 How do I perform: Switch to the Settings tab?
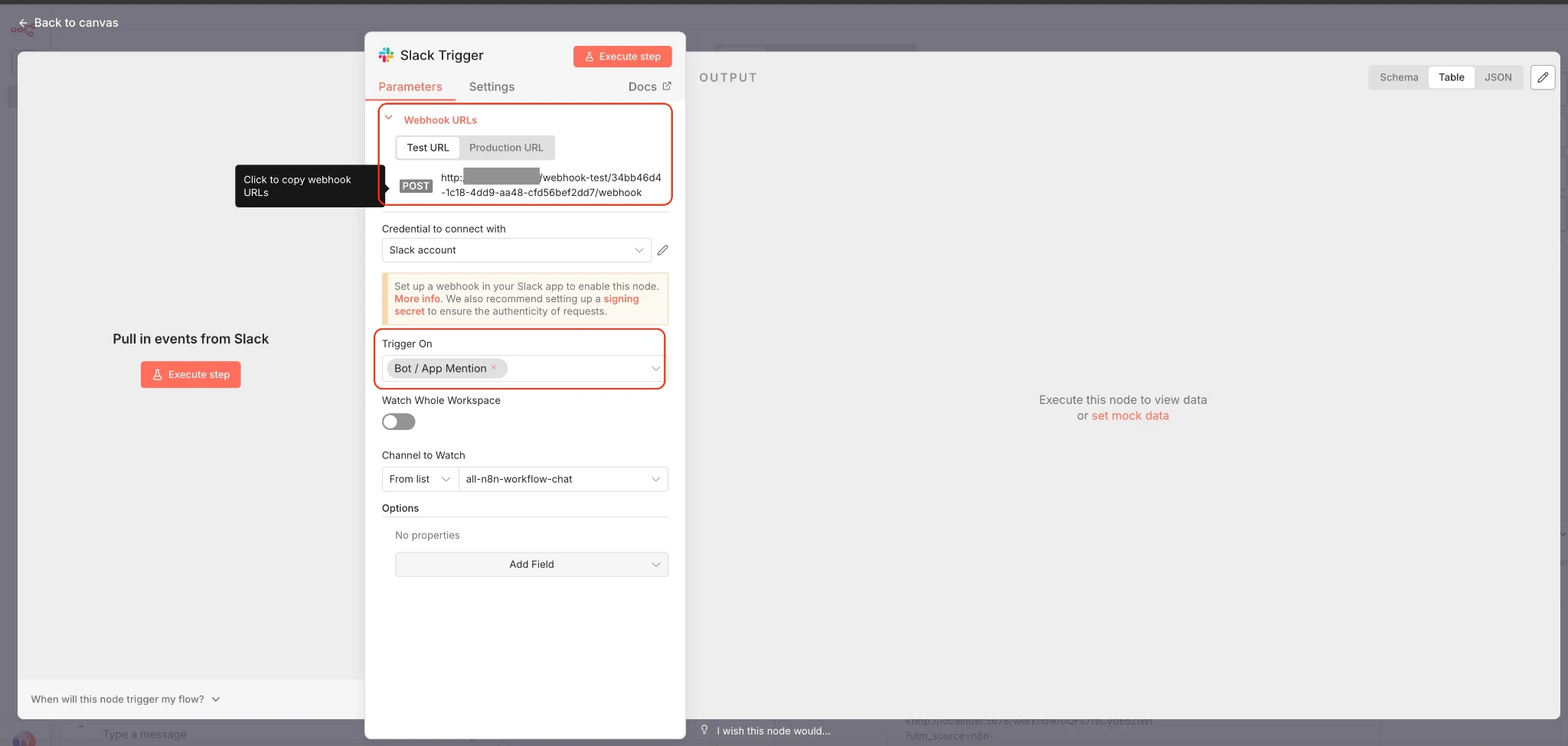click(x=492, y=87)
